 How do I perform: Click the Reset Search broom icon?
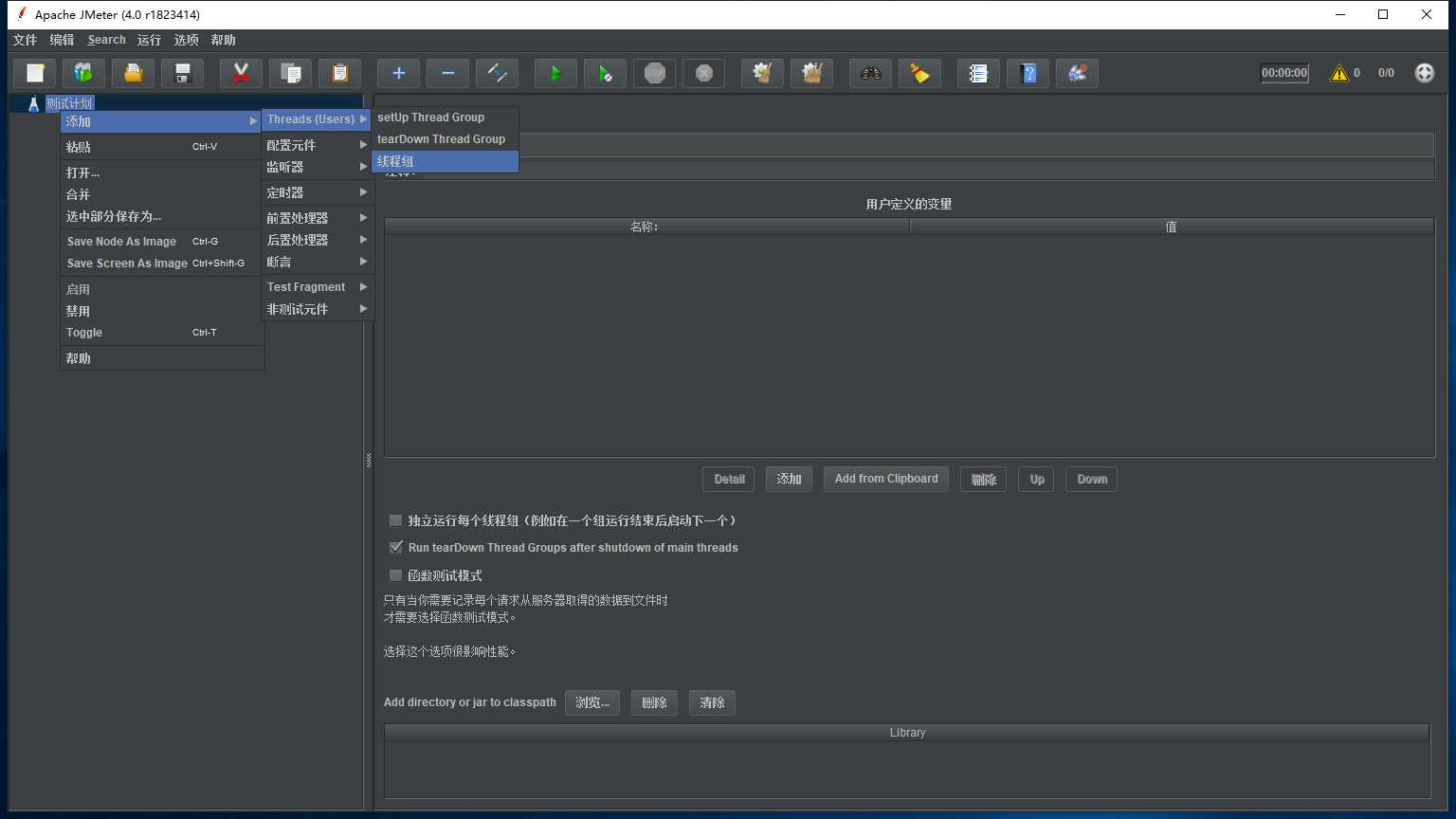click(x=920, y=73)
